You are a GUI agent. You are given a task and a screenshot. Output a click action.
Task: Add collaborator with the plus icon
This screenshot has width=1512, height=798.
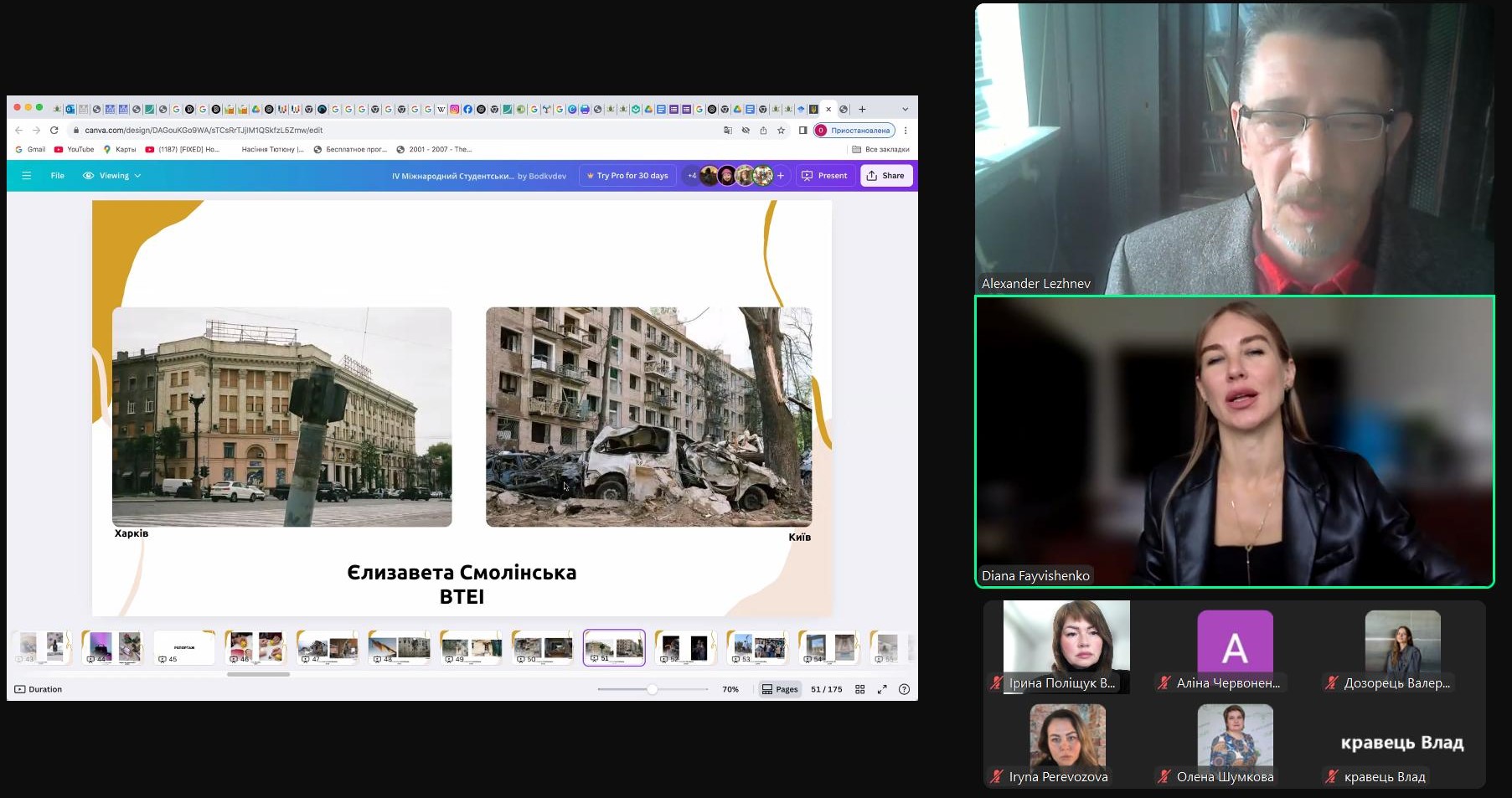[781, 176]
